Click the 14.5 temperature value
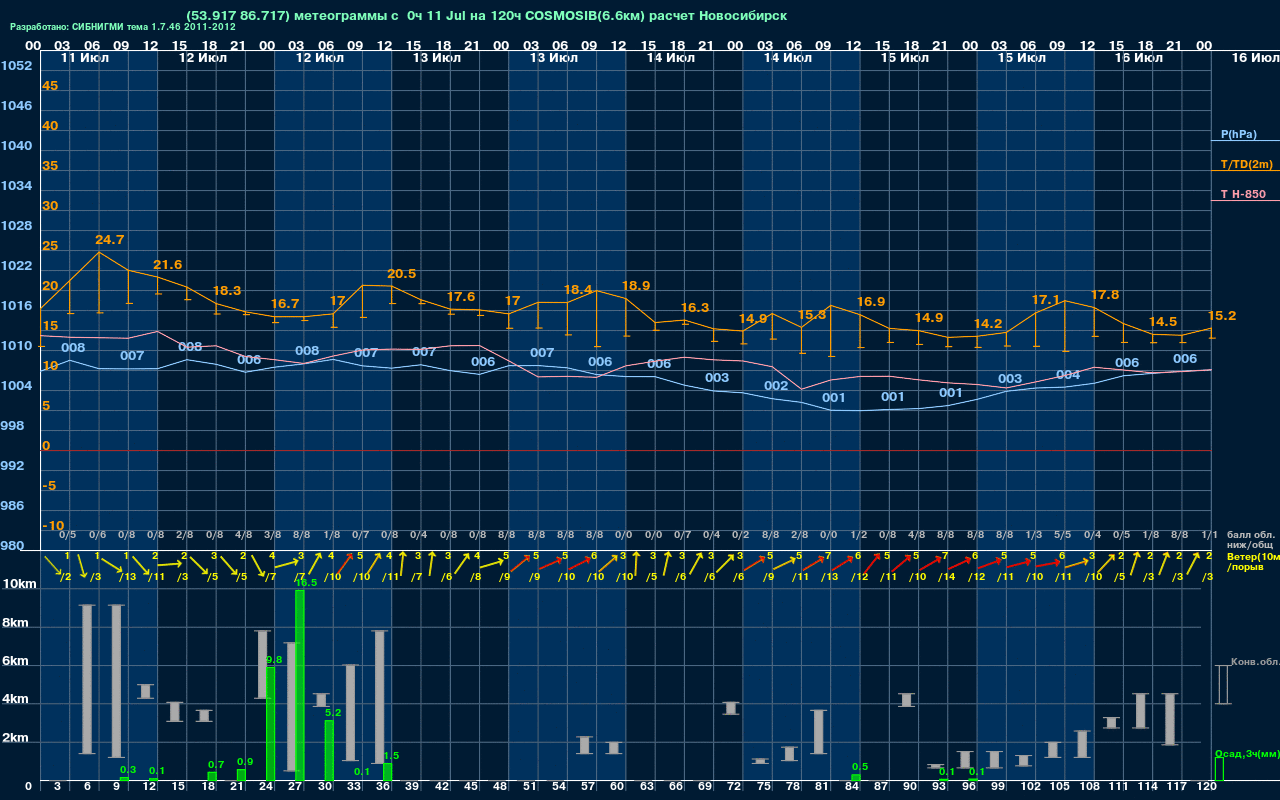This screenshot has height=800, width=1280. (x=1163, y=322)
